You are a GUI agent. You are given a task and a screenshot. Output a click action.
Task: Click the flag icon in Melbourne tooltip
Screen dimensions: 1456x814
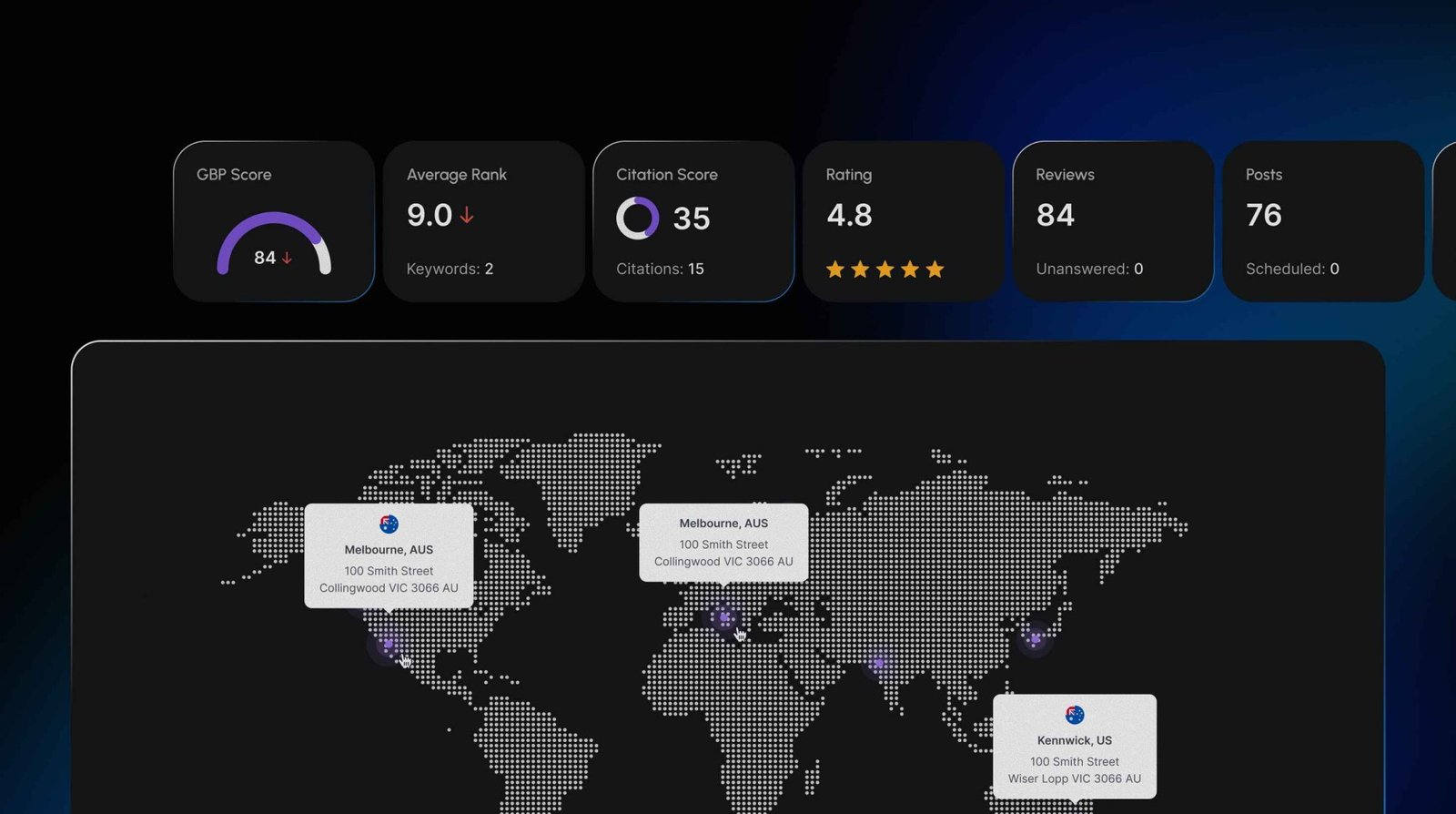pos(389,524)
